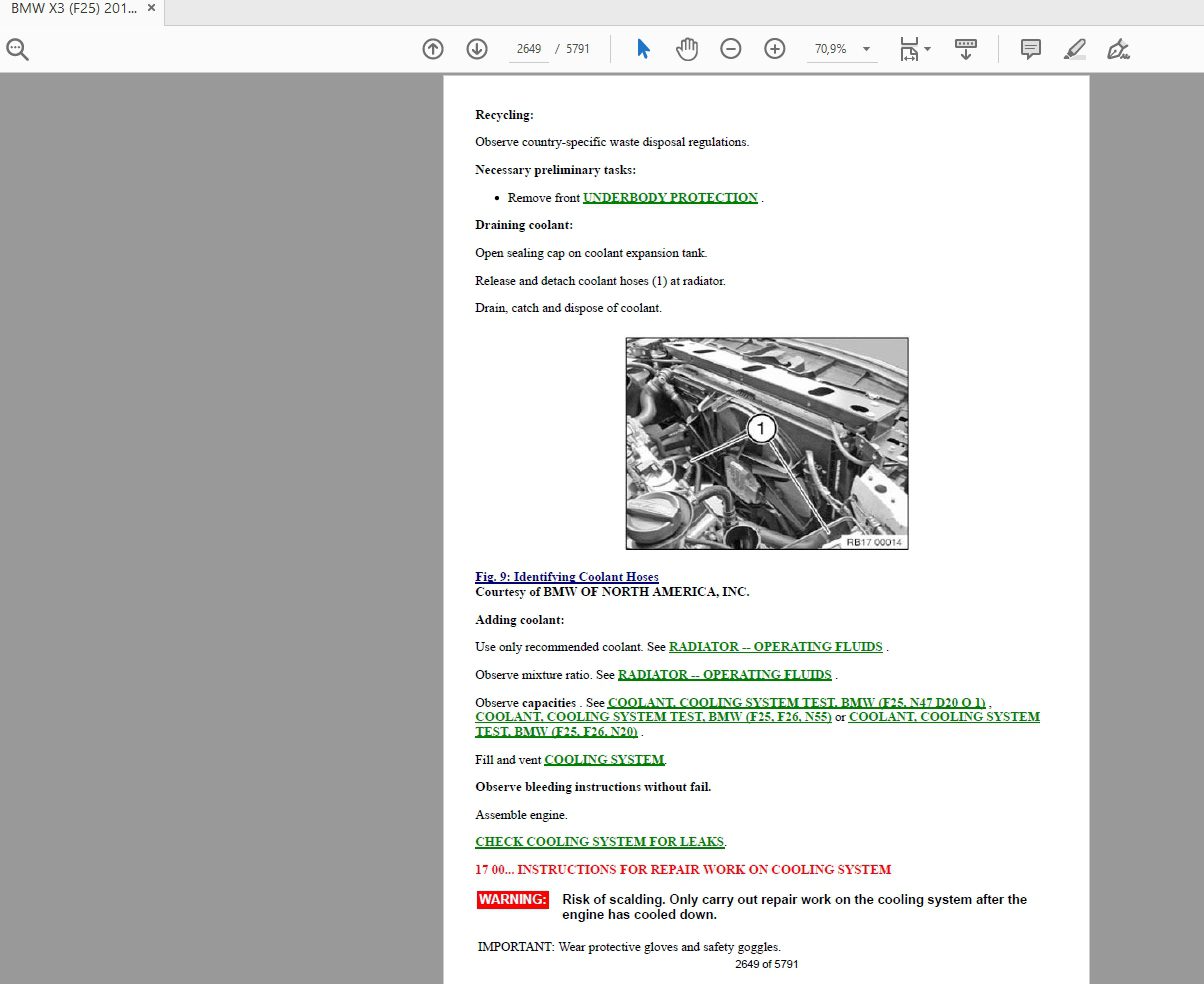Expand fit page dropdown arrow
The width and height of the screenshot is (1204, 984).
point(928,49)
